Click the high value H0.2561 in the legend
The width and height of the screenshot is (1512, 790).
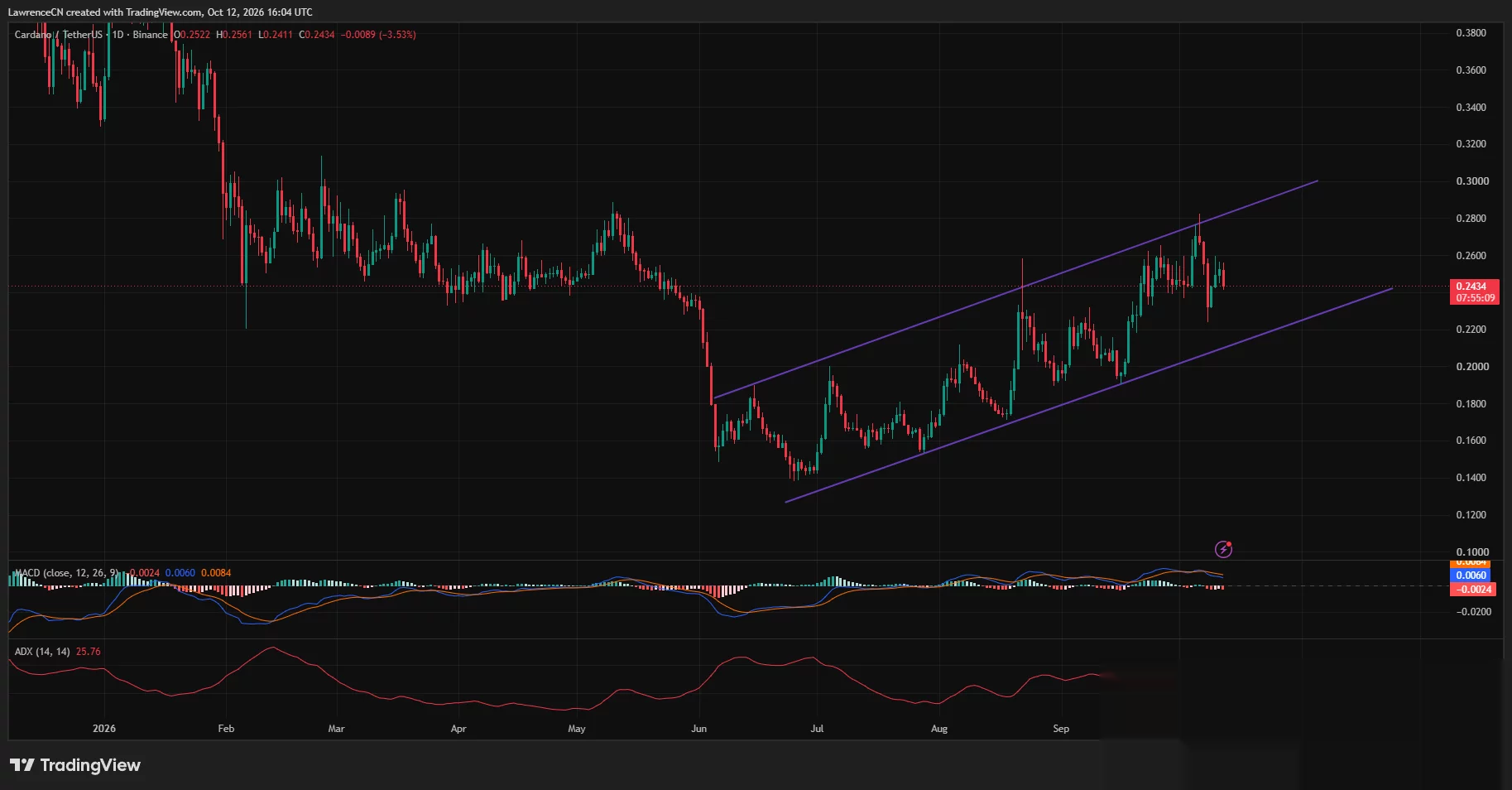pyautogui.click(x=234, y=35)
